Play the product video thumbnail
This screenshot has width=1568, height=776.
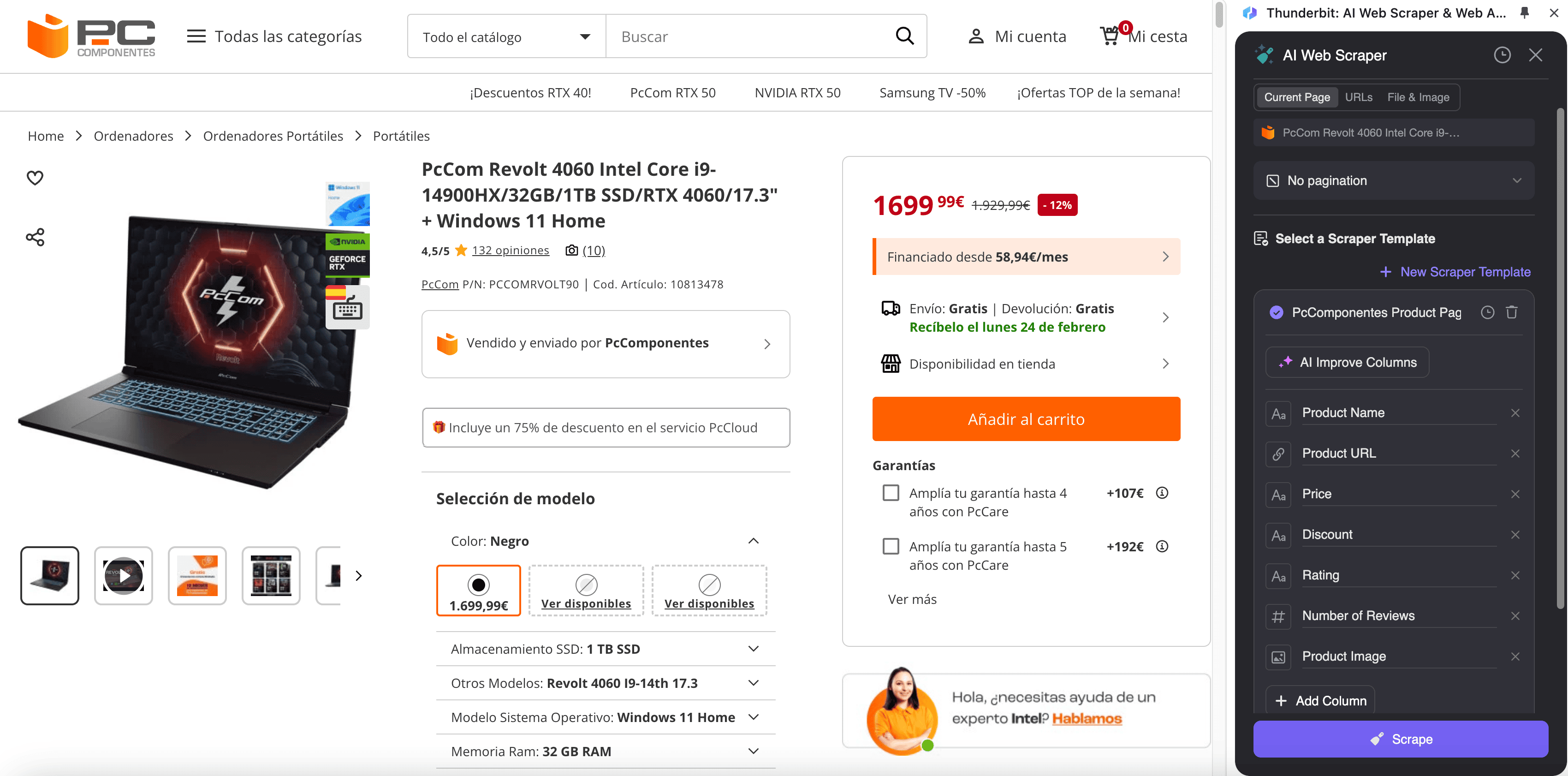(x=124, y=576)
